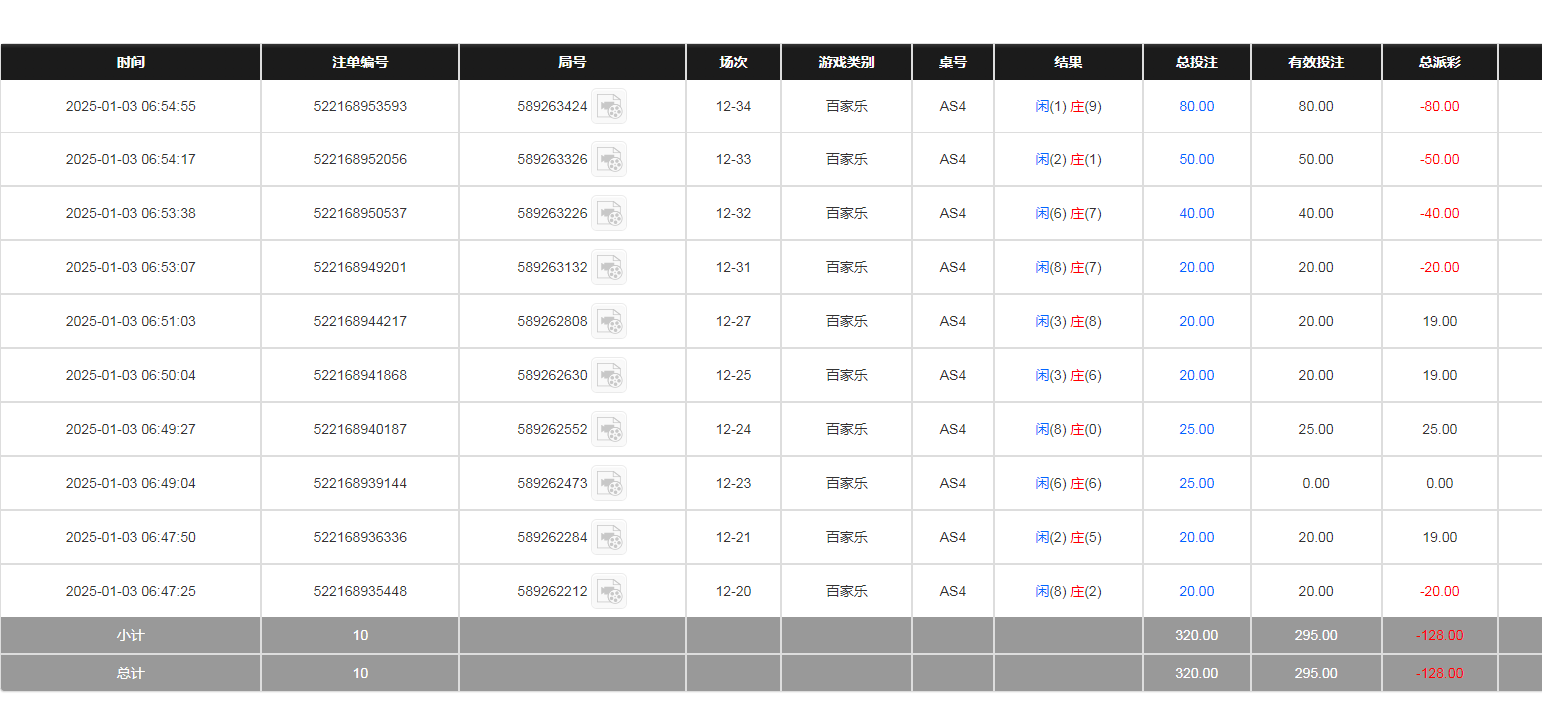
Task: Click result 闲(6) 庄(6) cell
Action: [1068, 484]
